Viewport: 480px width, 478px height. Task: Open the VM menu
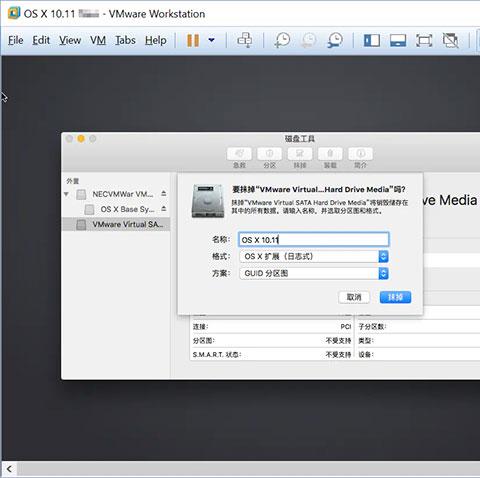click(x=98, y=40)
